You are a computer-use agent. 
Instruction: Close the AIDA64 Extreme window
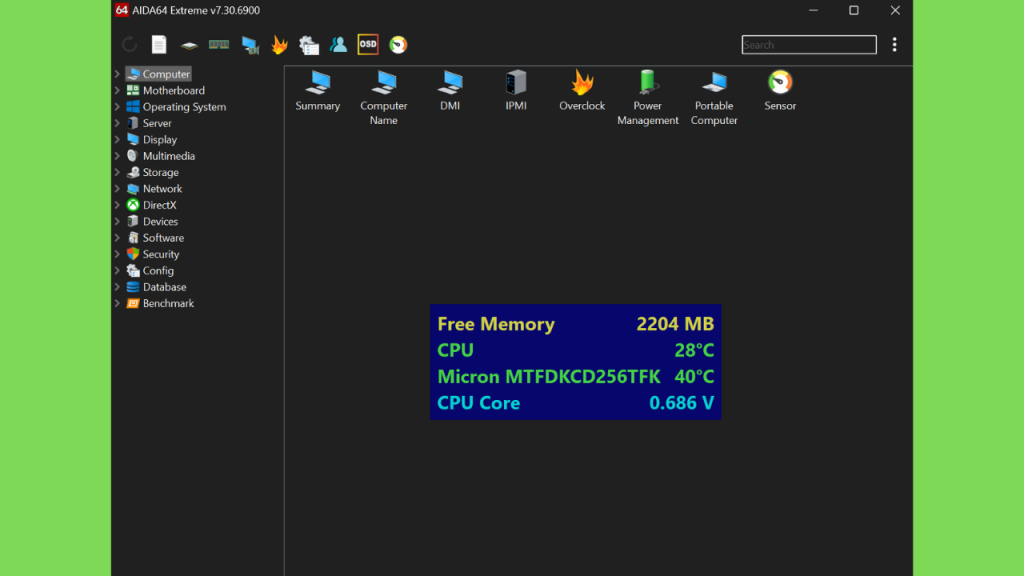point(895,10)
